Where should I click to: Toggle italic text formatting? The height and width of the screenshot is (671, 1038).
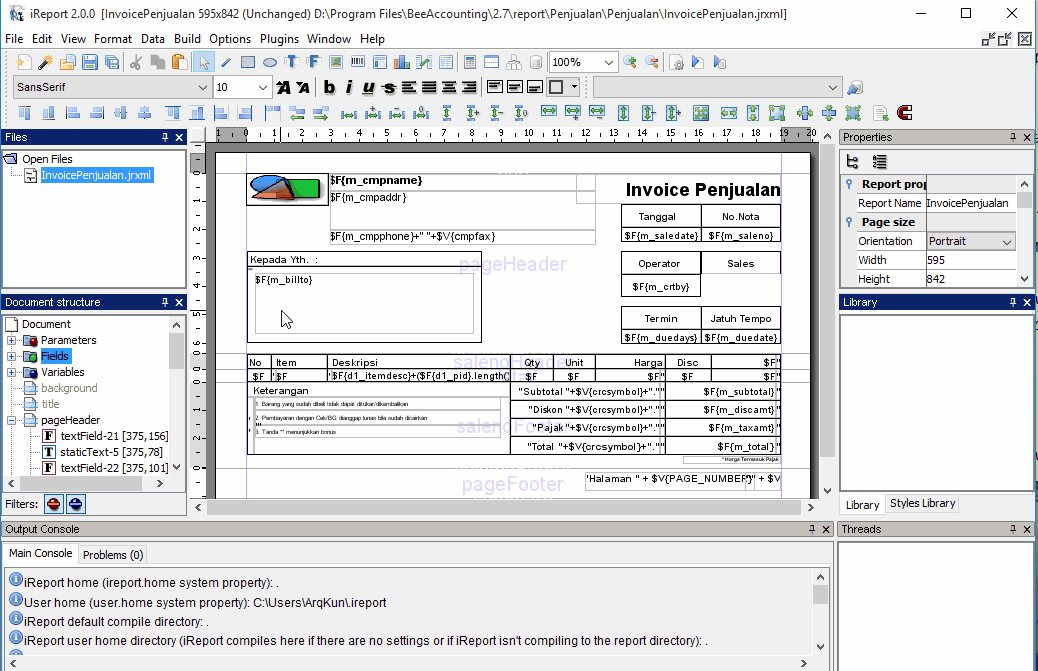coord(349,88)
